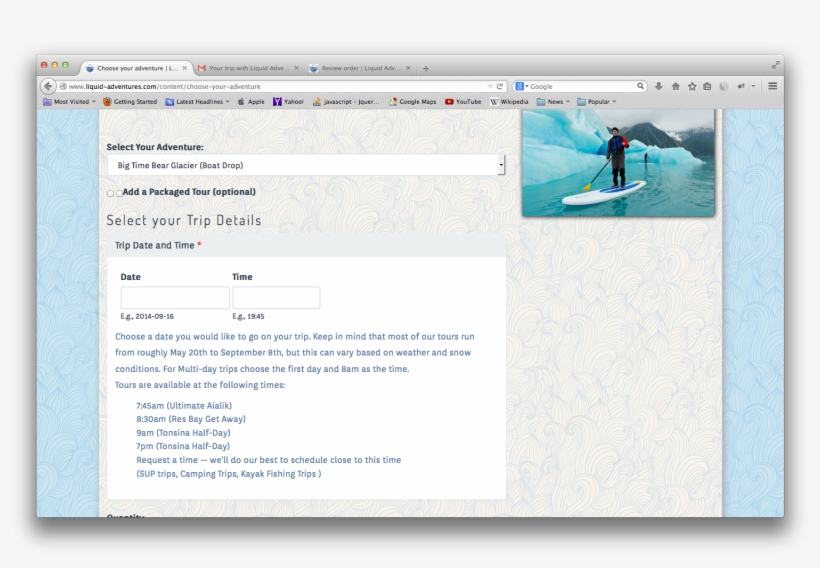Open Latest Headlines feed dropdown

click(198, 101)
